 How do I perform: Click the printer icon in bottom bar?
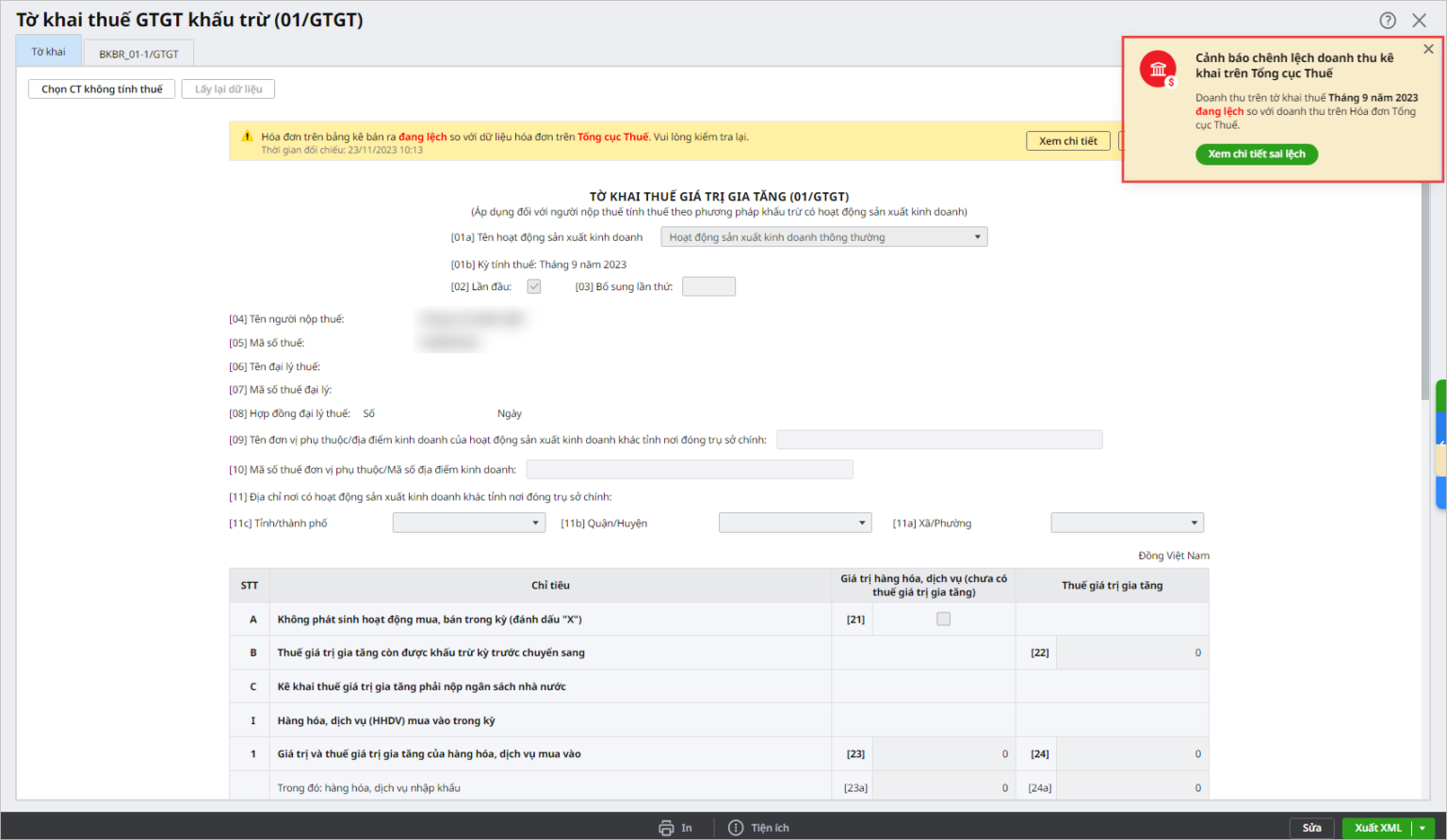666,828
